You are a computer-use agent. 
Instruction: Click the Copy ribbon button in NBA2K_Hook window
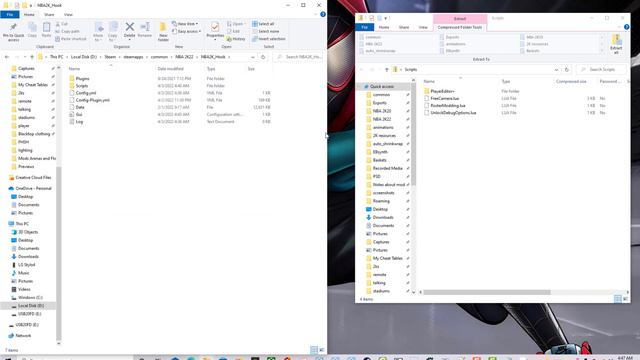[x=32, y=30]
